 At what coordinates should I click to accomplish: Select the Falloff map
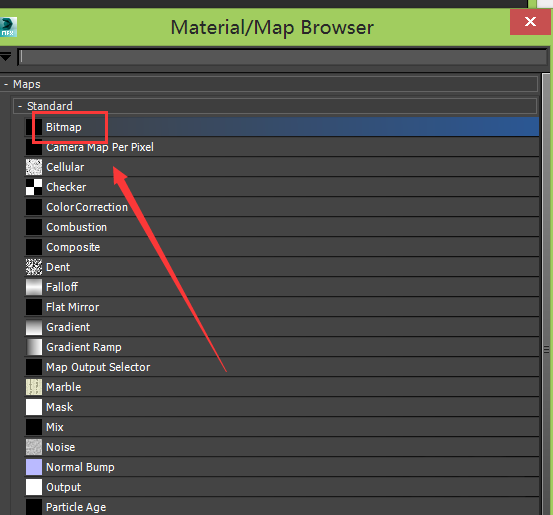(282, 287)
